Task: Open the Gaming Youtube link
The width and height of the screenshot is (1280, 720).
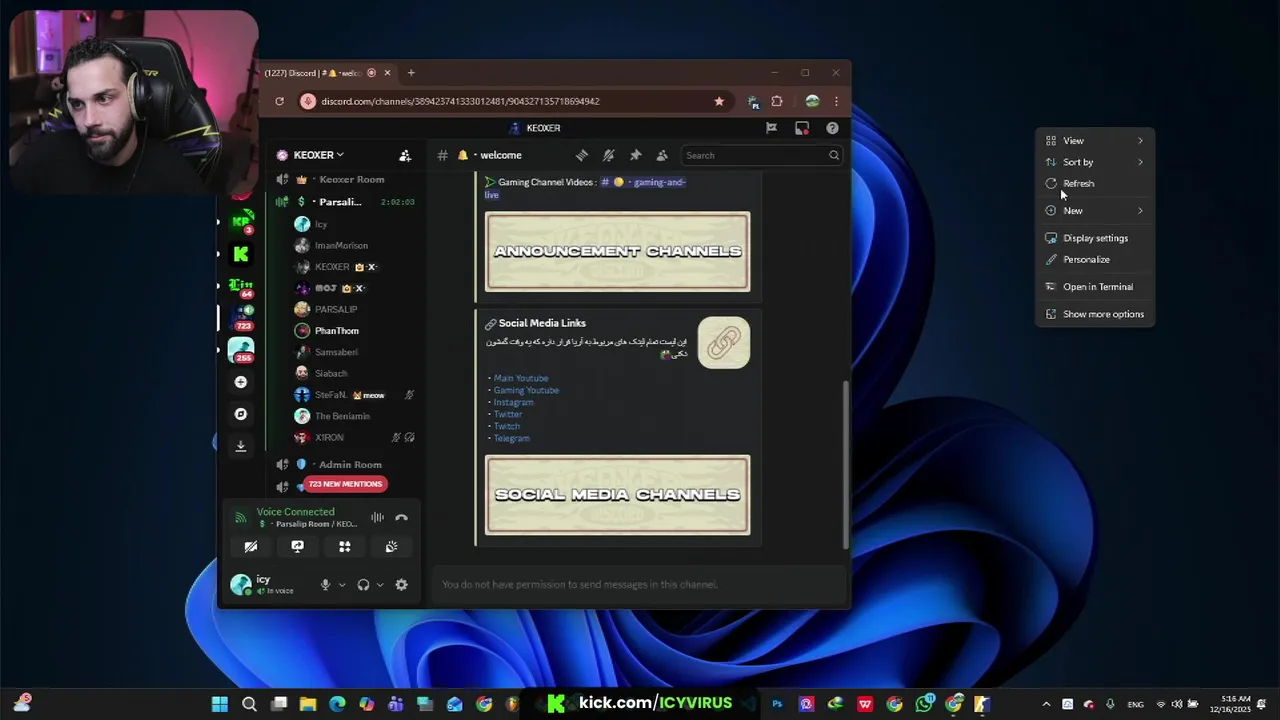Action: click(x=526, y=390)
